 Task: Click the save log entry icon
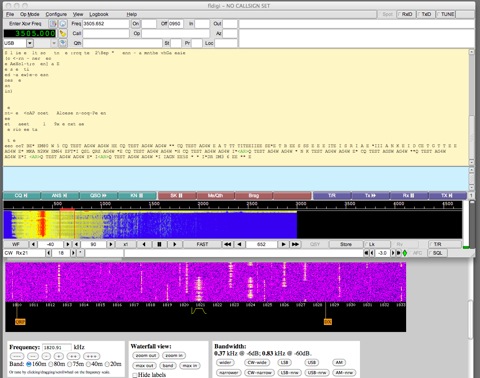click(63, 43)
